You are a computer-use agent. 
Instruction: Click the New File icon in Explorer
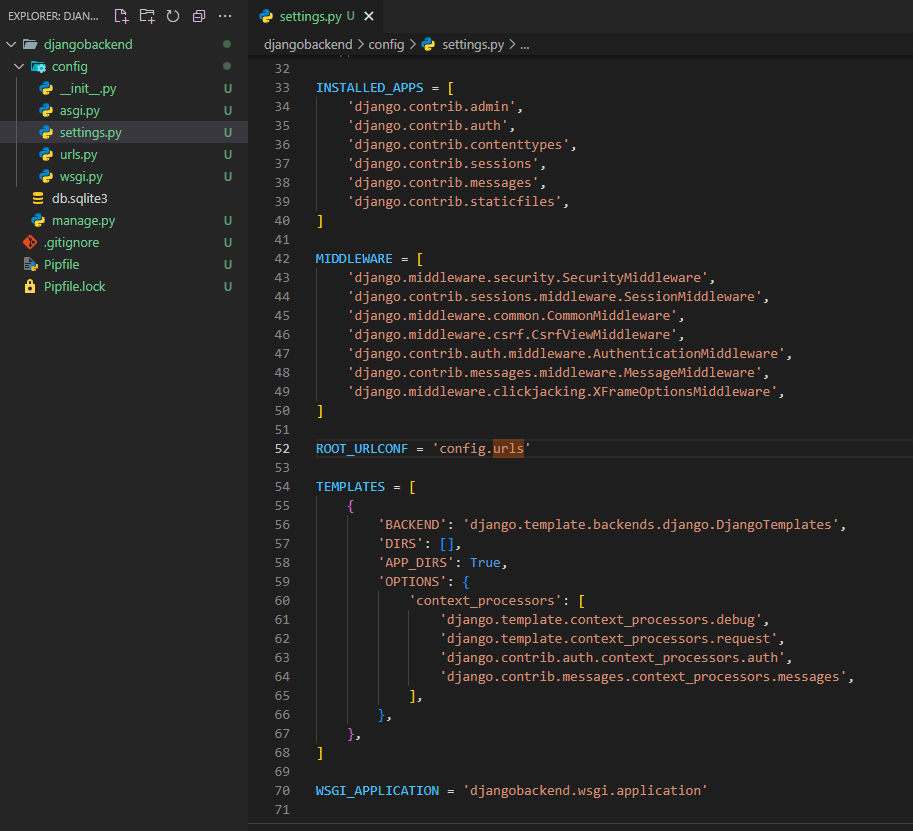pyautogui.click(x=121, y=16)
